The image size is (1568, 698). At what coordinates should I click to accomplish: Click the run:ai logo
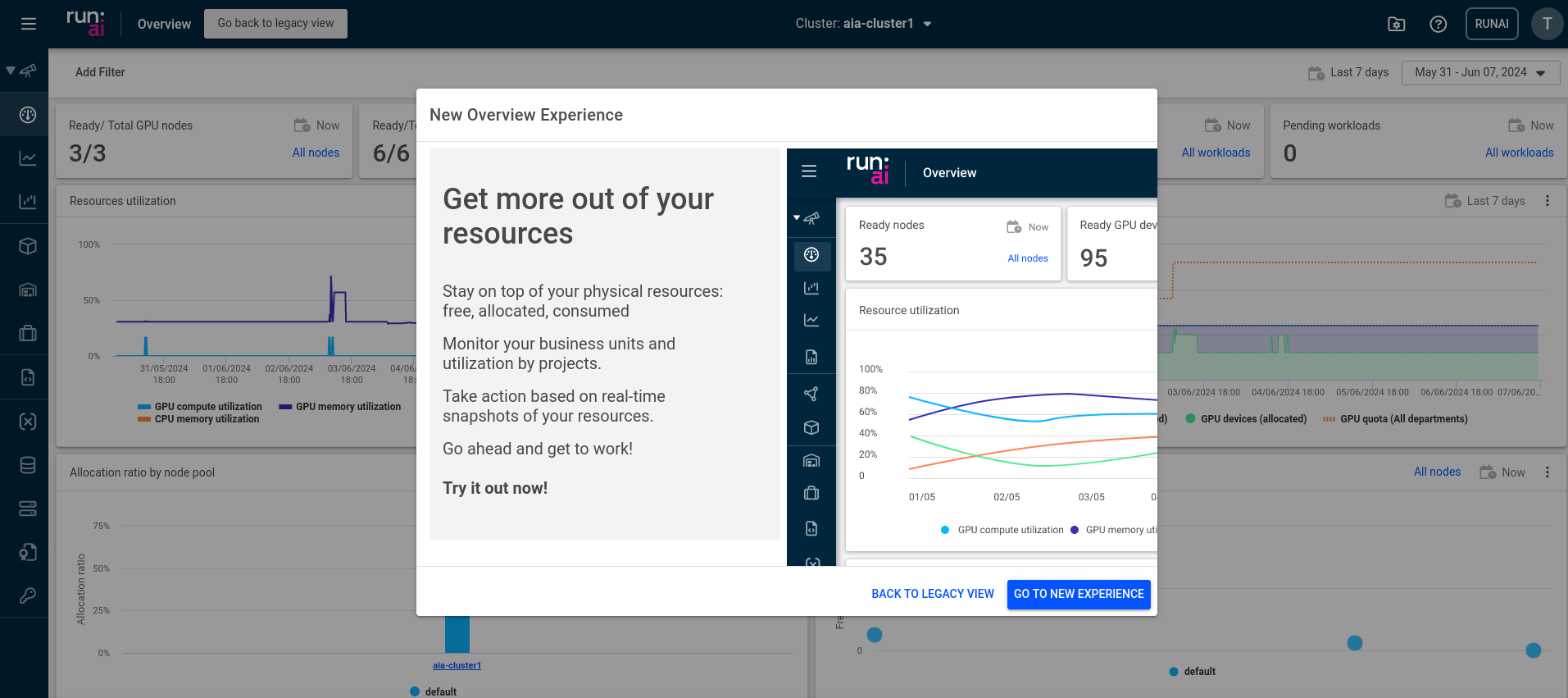[x=85, y=23]
